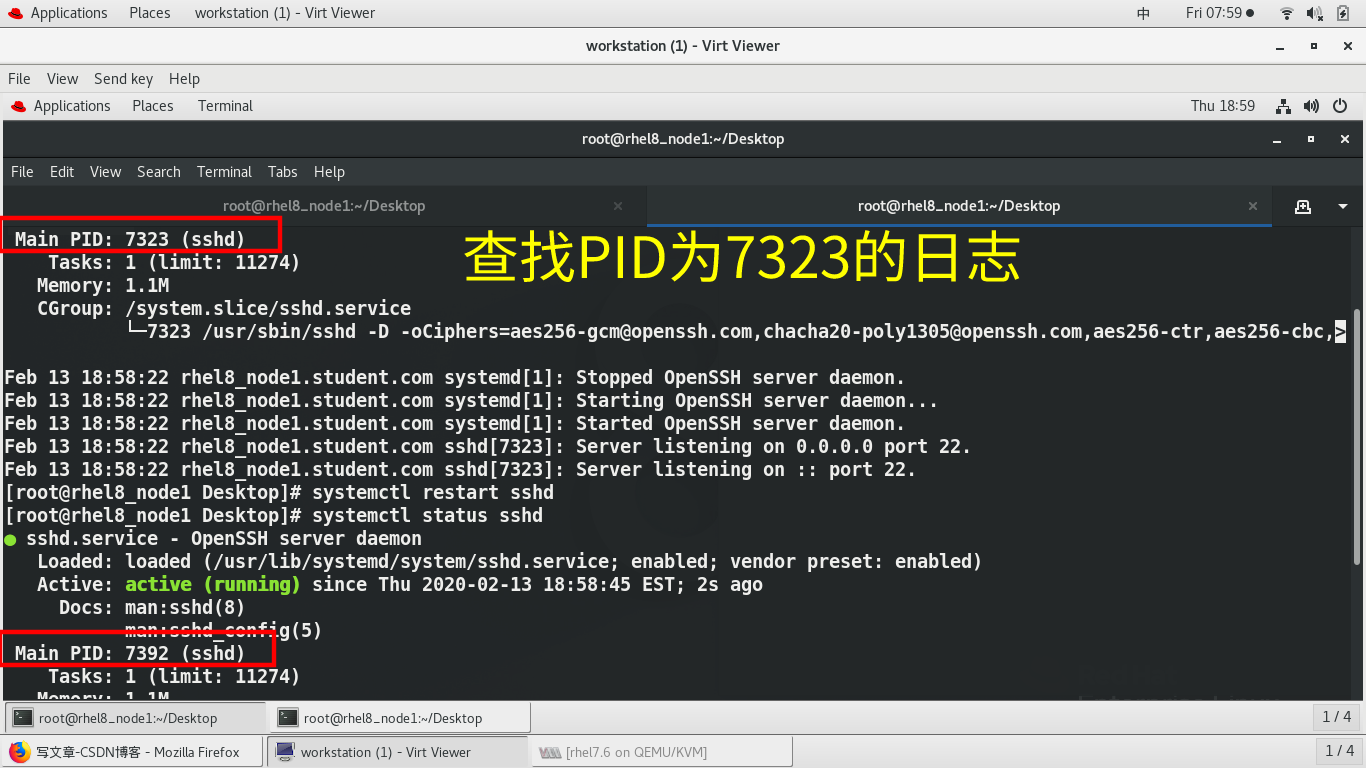Screen dimensions: 1366x768
Task: Open terminal Terminal menu
Action: pos(224,172)
